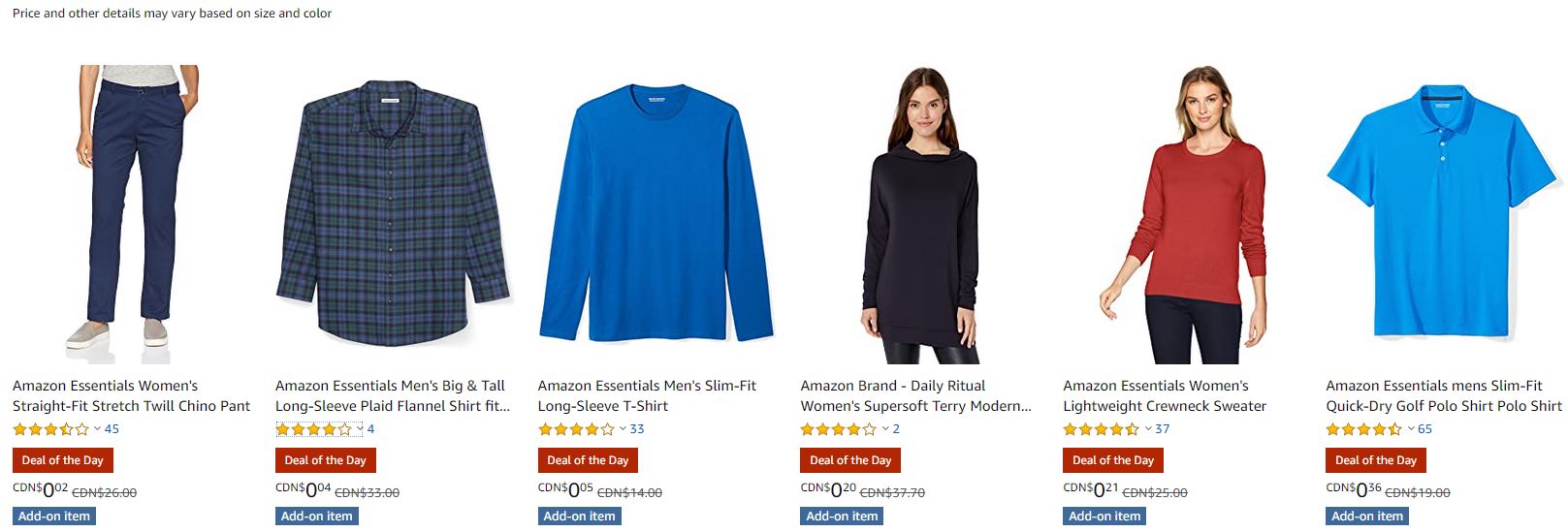Open the red crewneck sweater image

point(1182,213)
